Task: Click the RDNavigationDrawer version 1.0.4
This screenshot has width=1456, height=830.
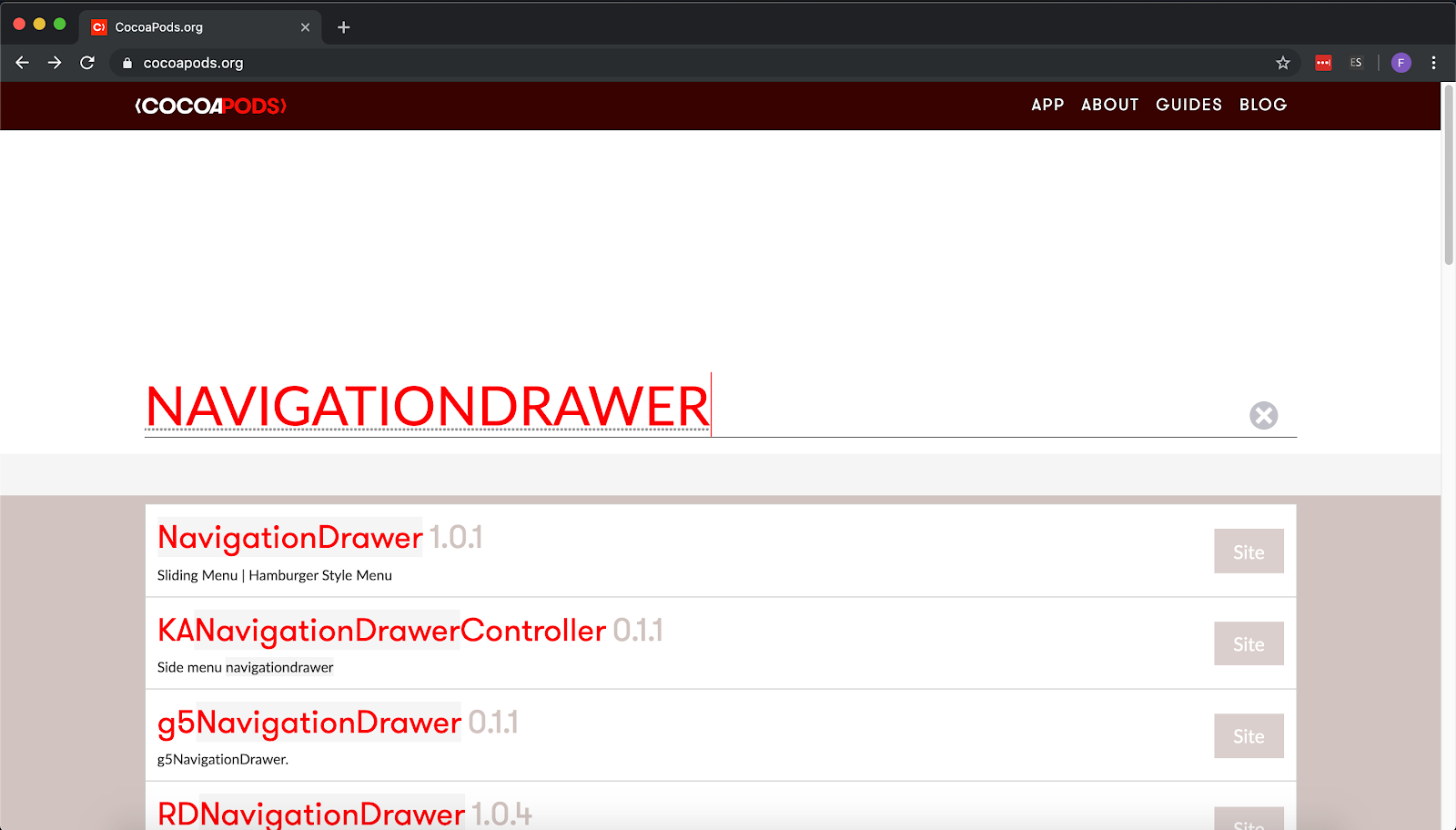Action: click(x=501, y=814)
